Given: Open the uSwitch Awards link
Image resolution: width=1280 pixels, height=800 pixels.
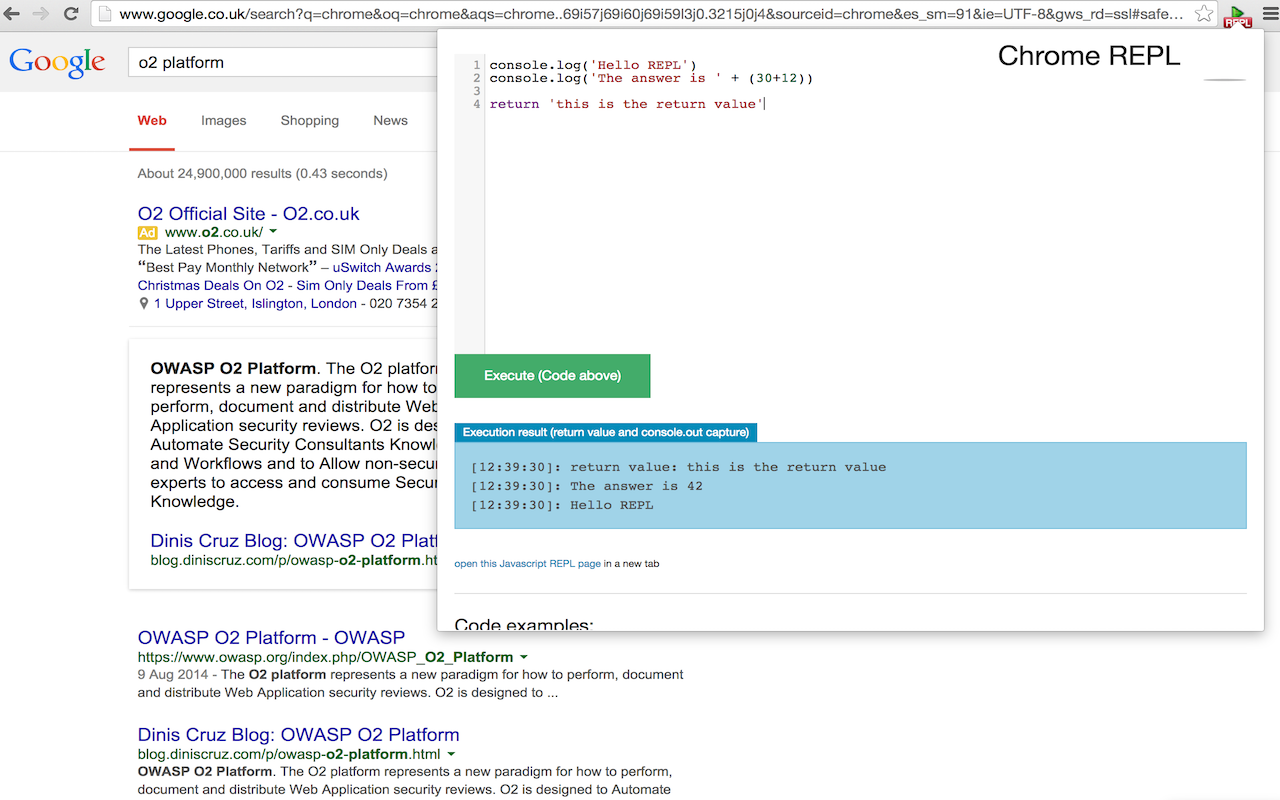Looking at the screenshot, I should 384,268.
